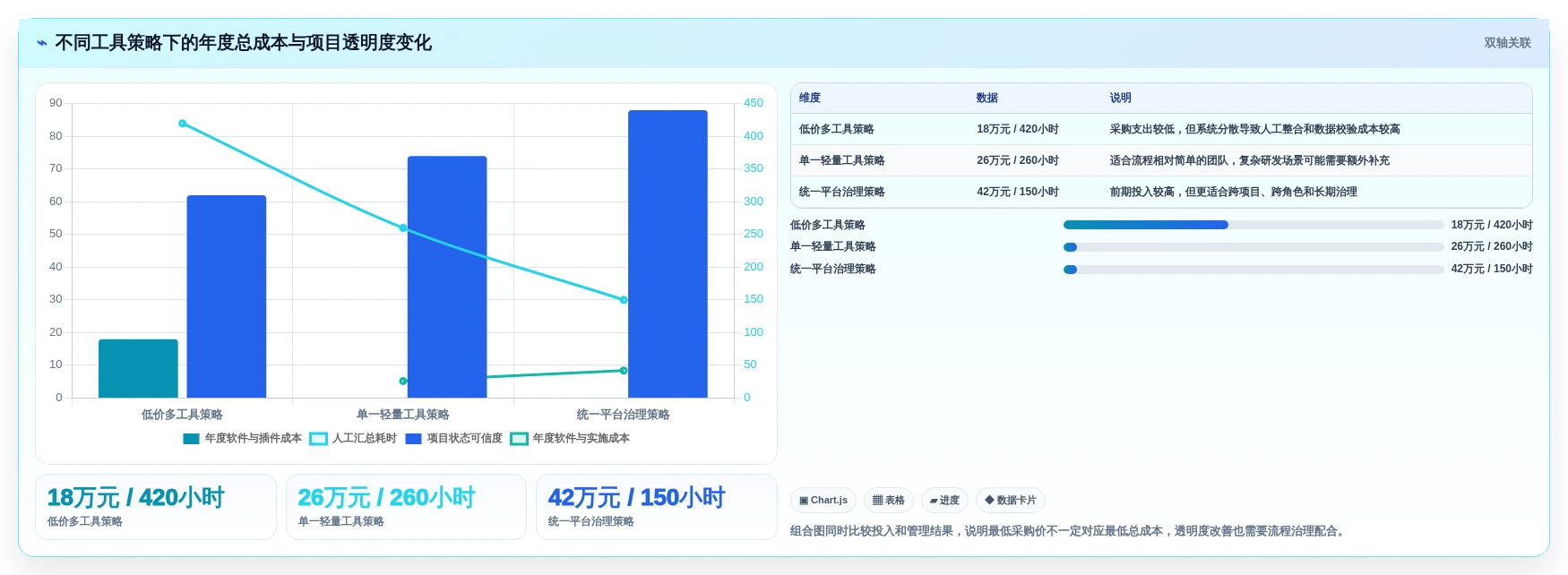Click the 维度 table column header
1568x575 pixels.
(810, 99)
